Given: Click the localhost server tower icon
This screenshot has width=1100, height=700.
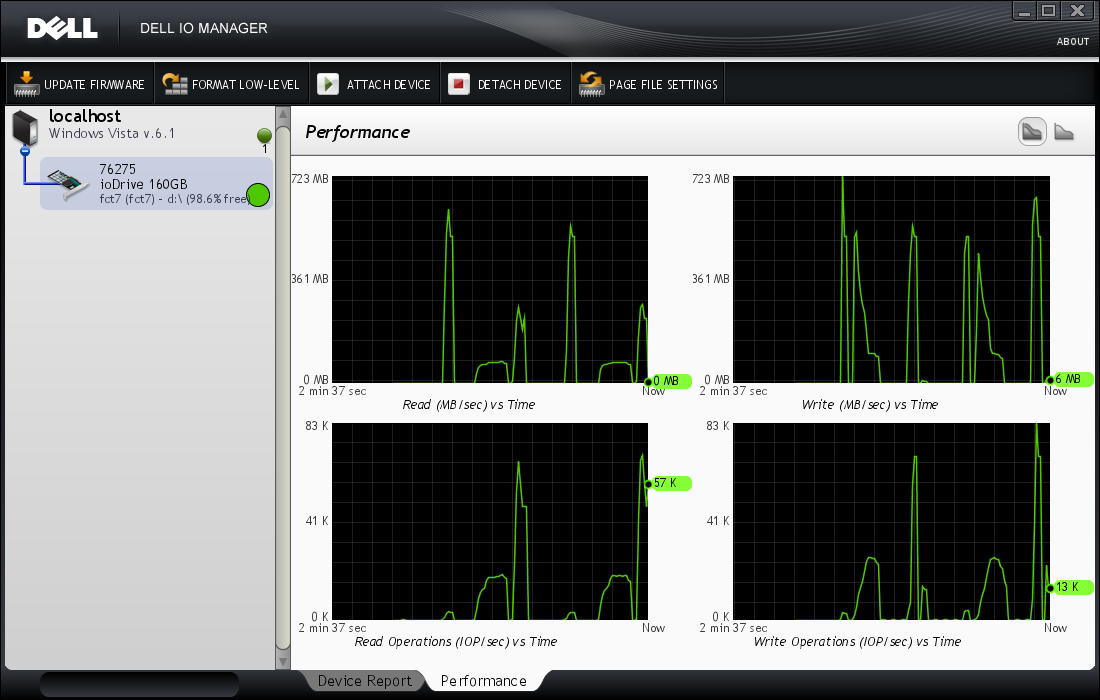Looking at the screenshot, I should pyautogui.click(x=25, y=128).
